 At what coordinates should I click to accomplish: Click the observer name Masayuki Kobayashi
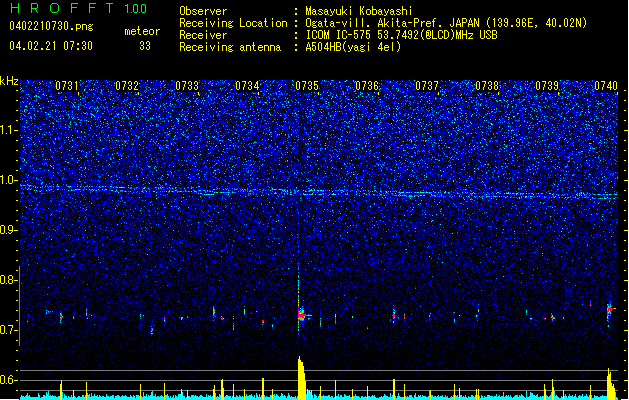pos(359,11)
